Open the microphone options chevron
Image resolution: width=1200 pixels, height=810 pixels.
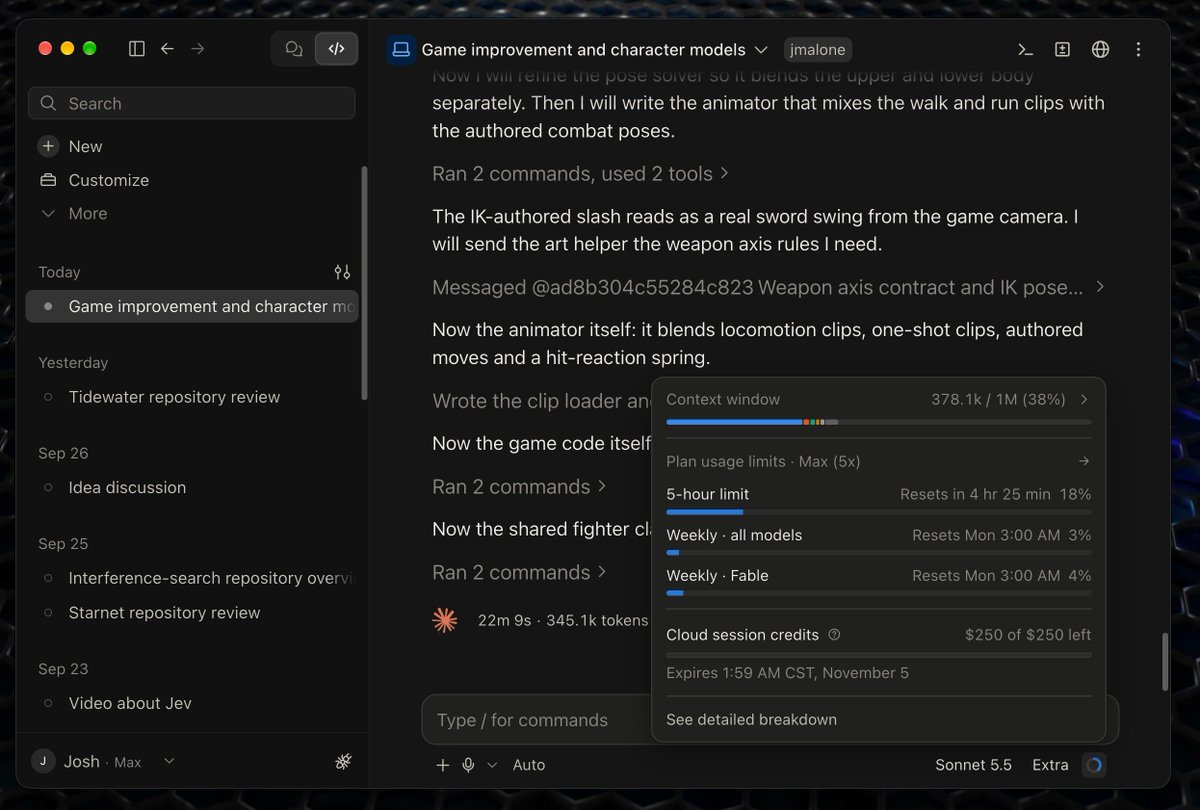(x=491, y=765)
